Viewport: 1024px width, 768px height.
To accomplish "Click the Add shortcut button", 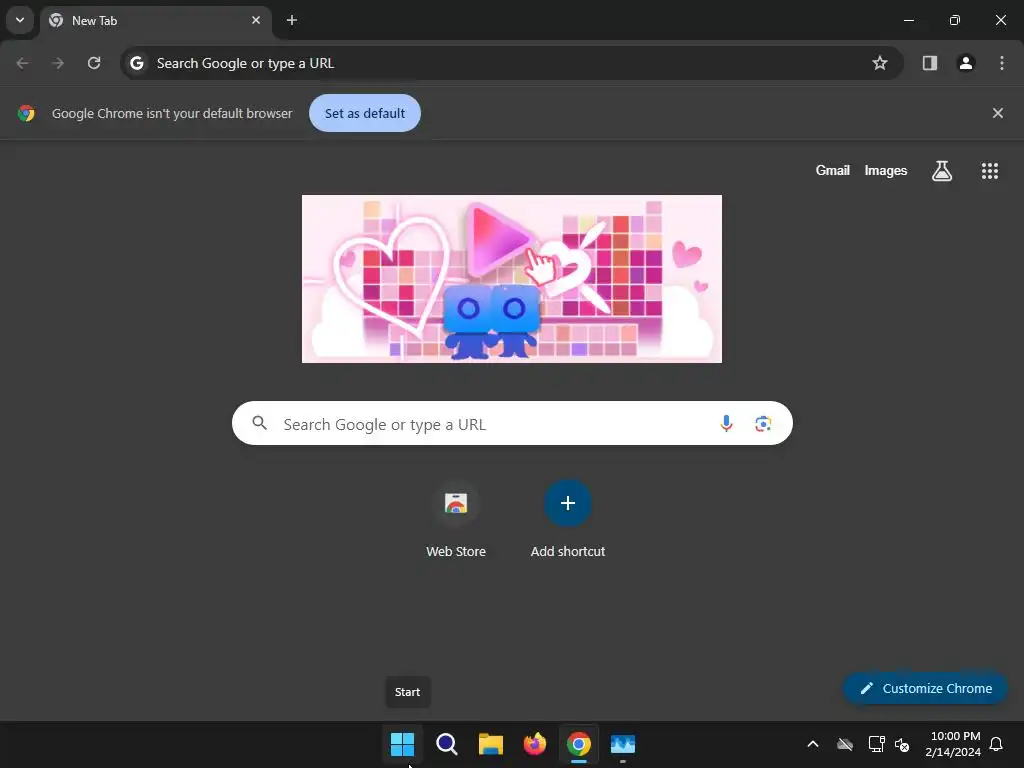I will [568, 520].
